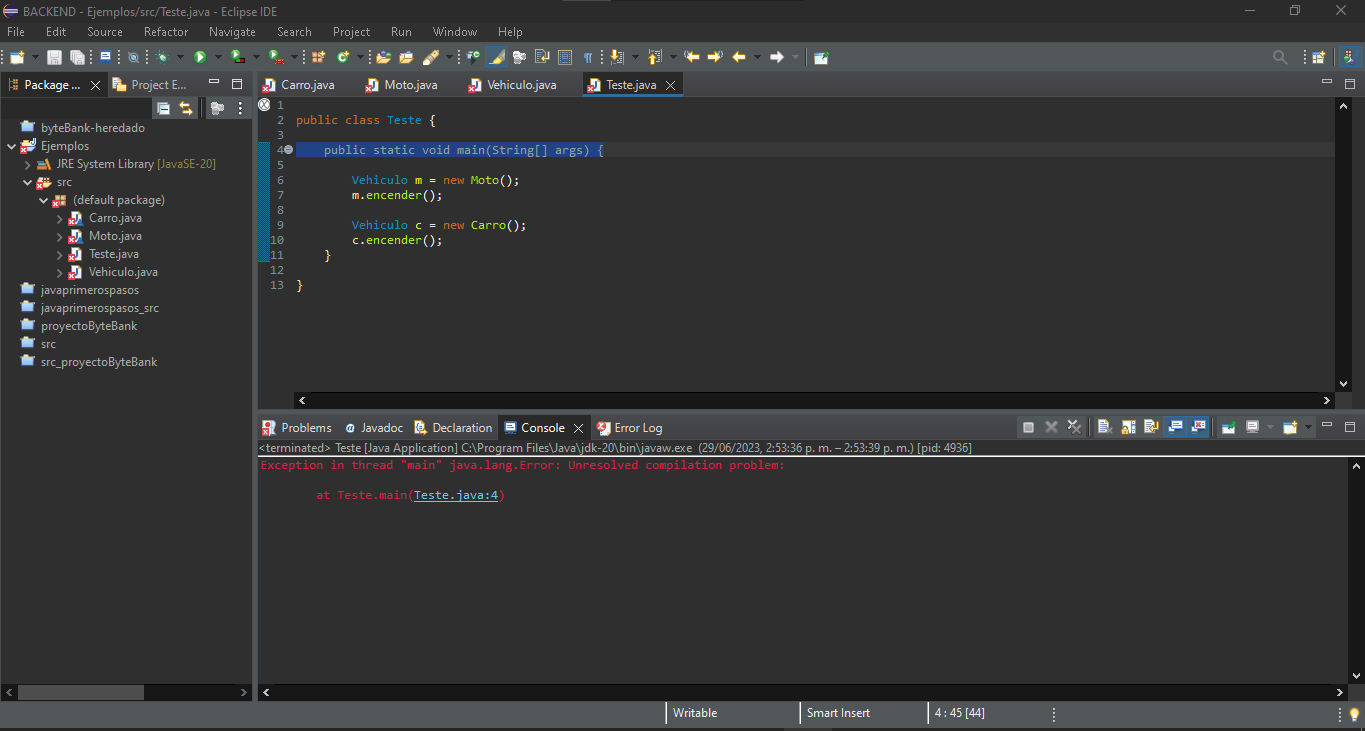Click the Last Edit Location icon
Image resolution: width=1365 pixels, height=731 pixels.
coord(692,57)
